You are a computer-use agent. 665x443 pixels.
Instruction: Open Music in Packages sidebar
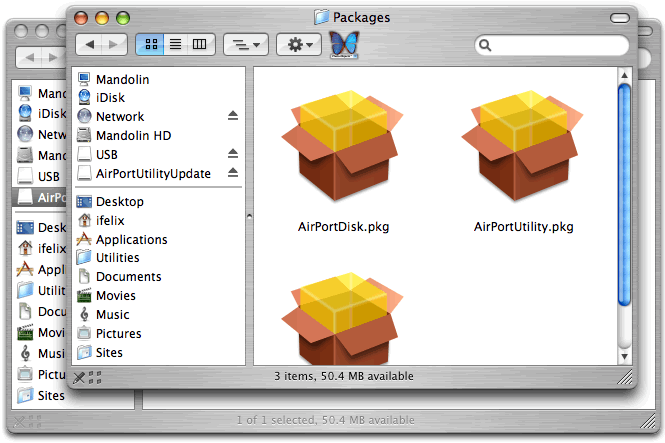pyautogui.click(x=158, y=315)
